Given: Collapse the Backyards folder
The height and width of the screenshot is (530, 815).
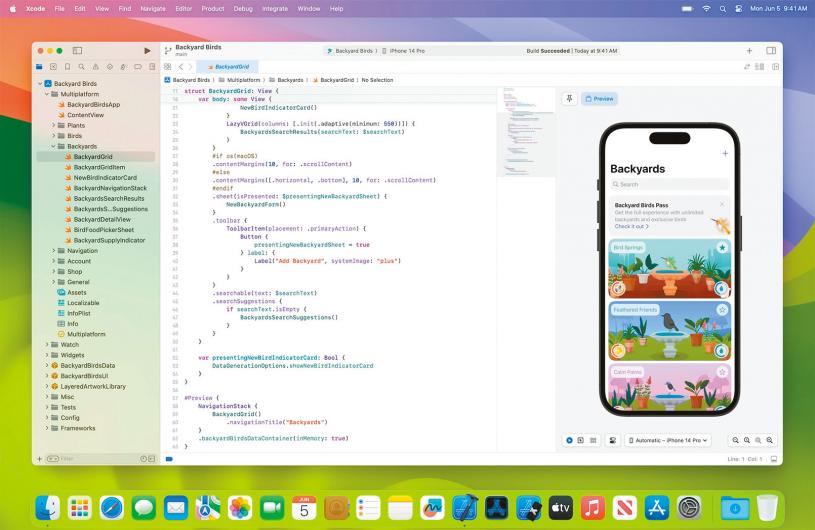Looking at the screenshot, I should 54,146.
